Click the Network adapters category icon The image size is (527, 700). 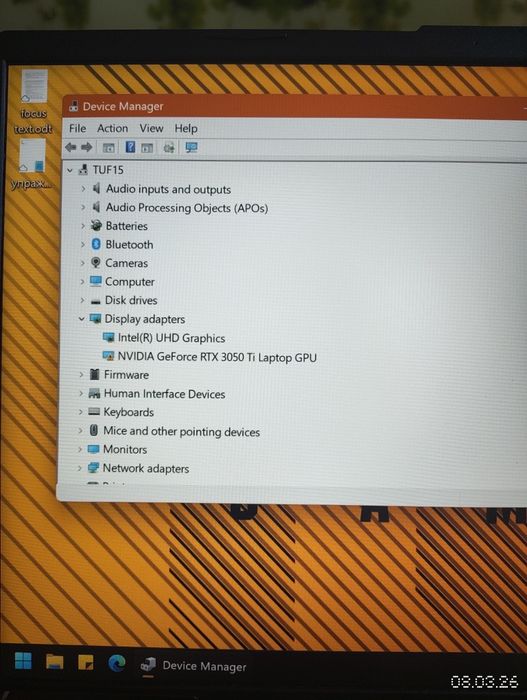tap(93, 467)
